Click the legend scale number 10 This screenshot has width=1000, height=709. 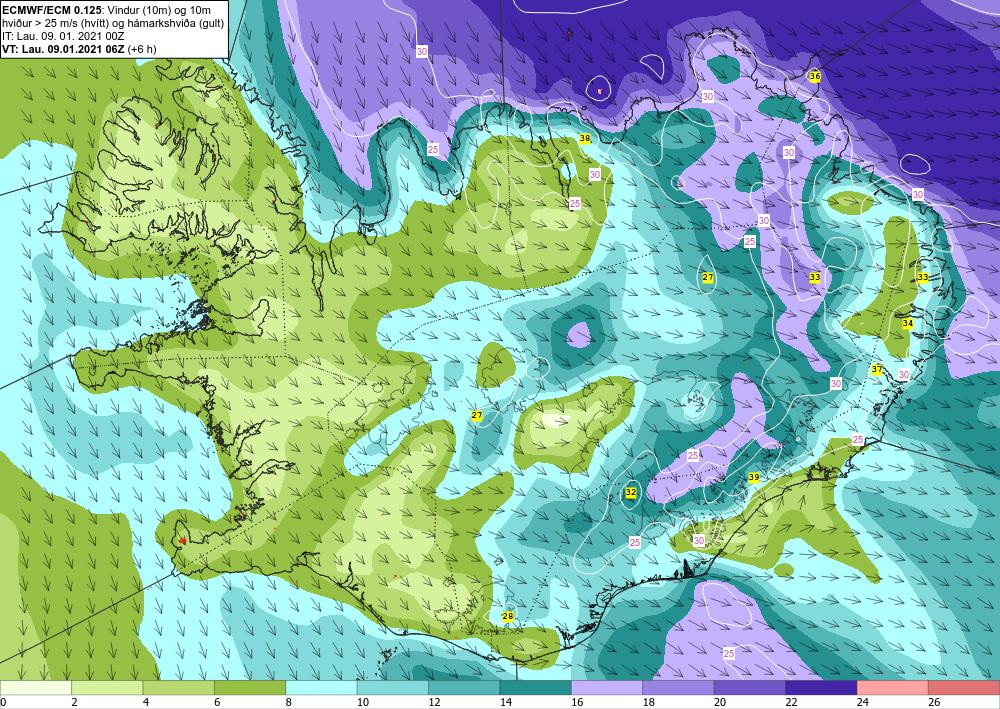coord(363,703)
